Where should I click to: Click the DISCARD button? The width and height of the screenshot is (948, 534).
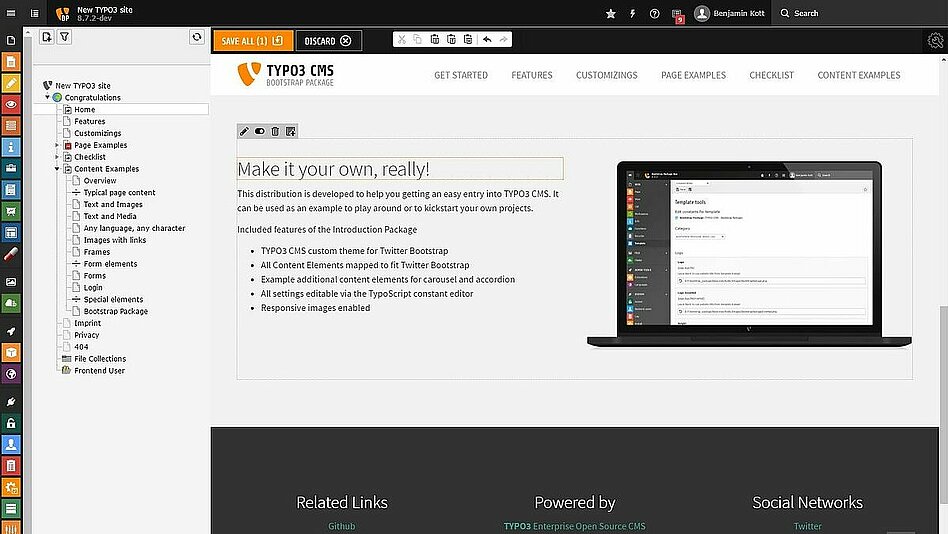tap(328, 41)
